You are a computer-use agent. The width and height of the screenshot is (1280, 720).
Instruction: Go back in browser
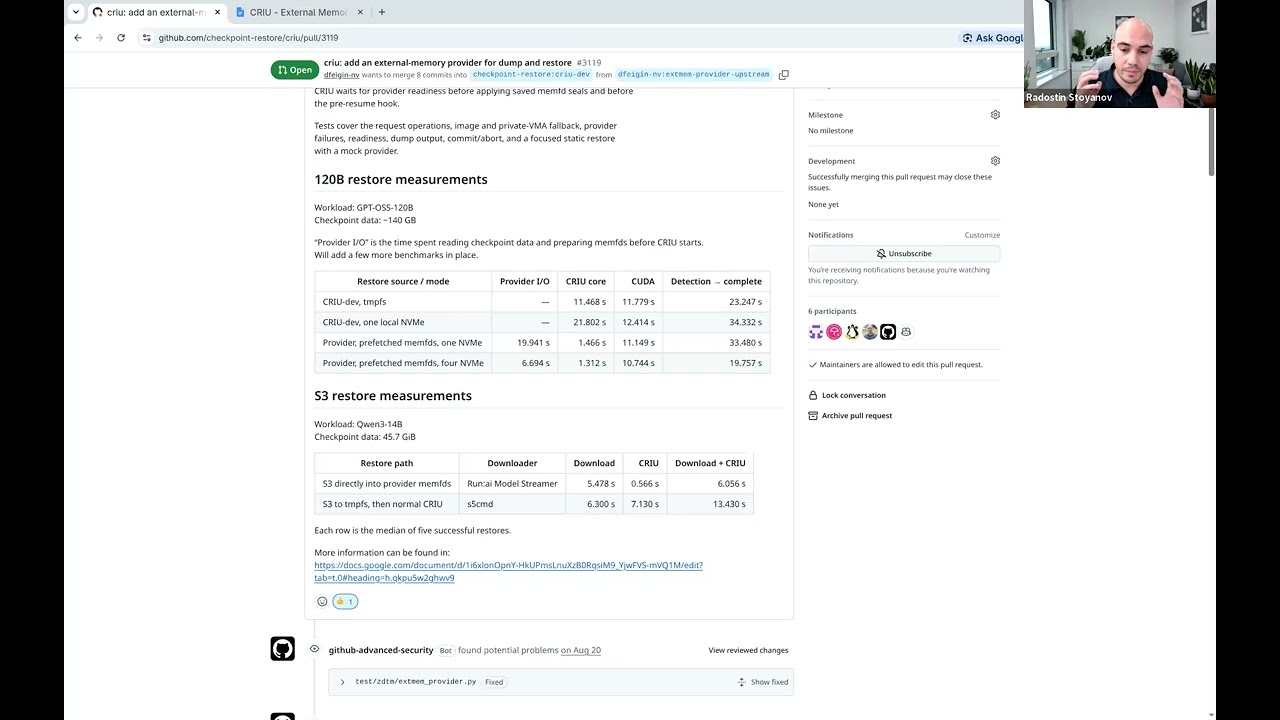click(x=78, y=38)
